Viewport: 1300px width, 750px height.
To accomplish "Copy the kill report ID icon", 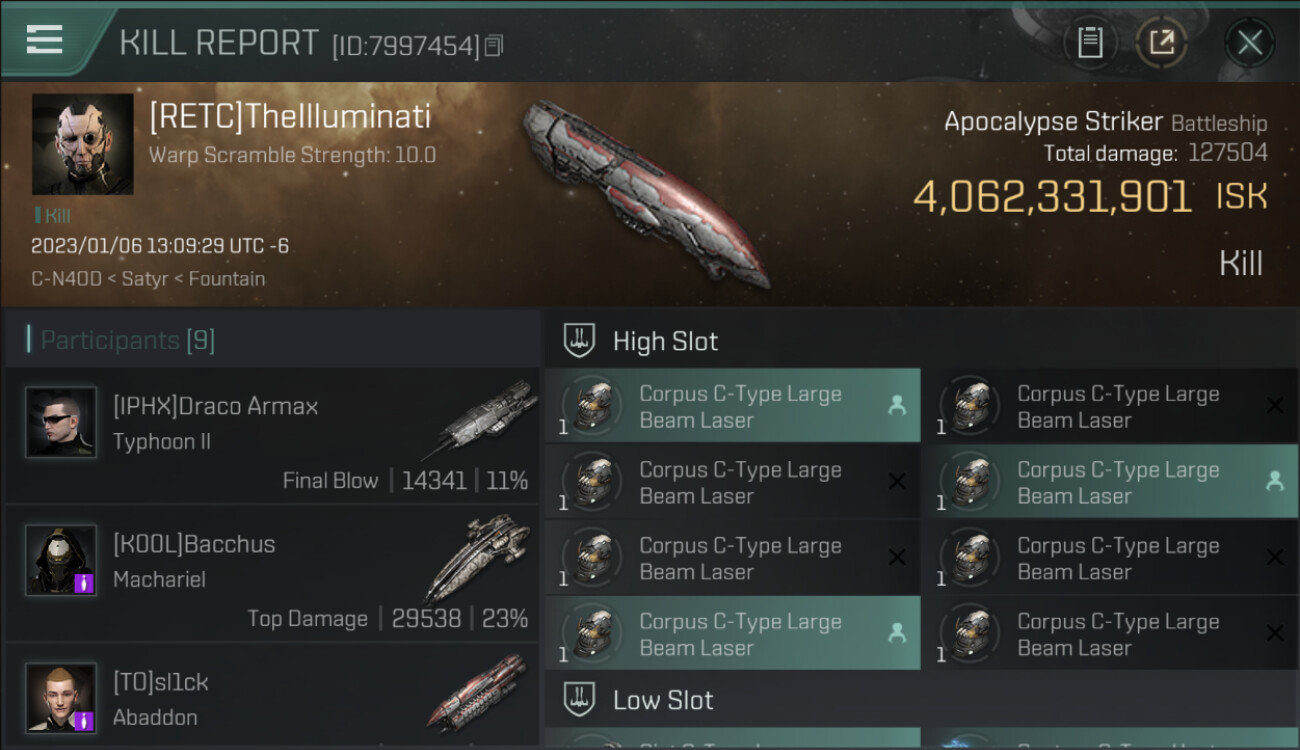I will tap(493, 46).
